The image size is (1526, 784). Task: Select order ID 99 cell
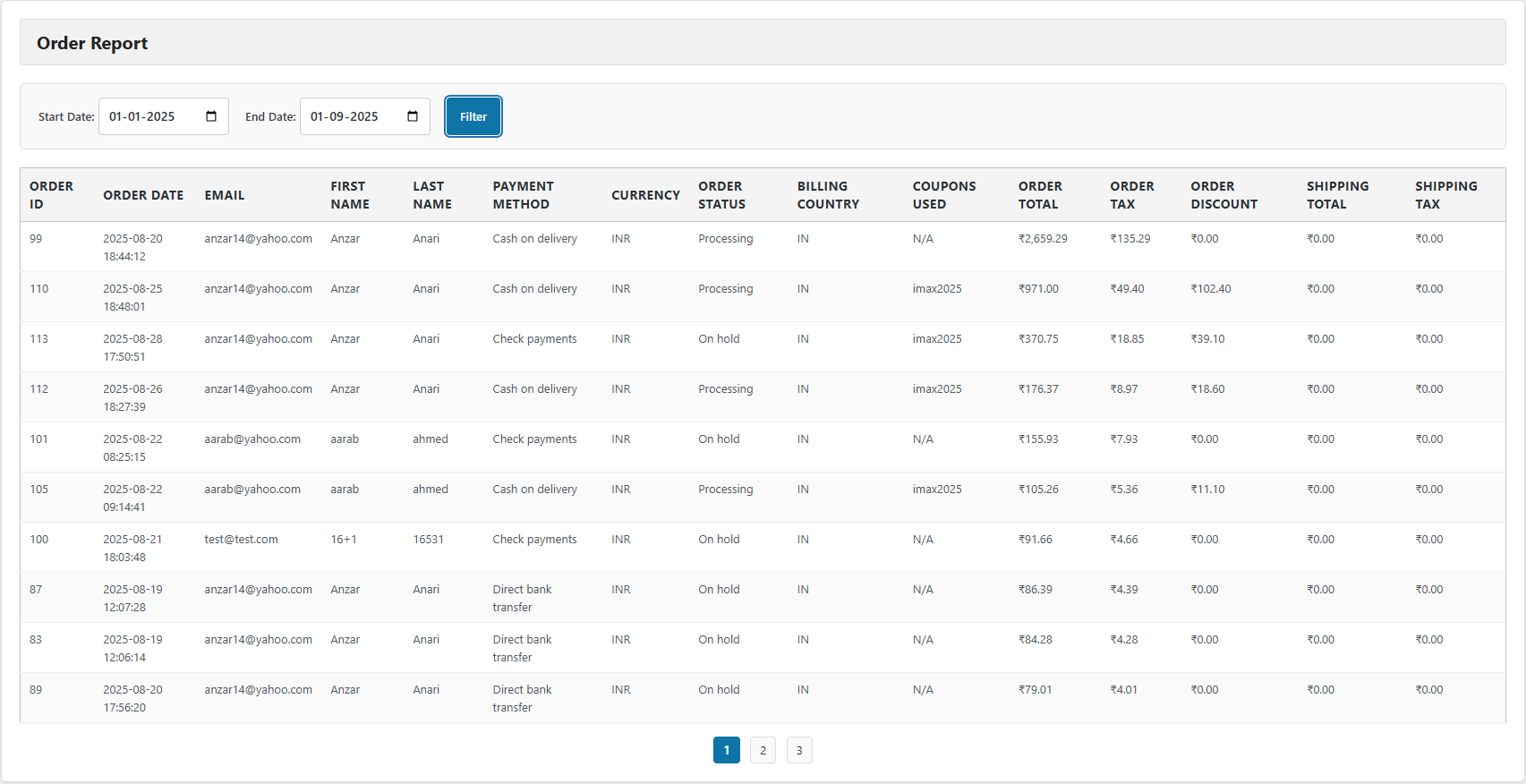pyautogui.click(x=36, y=239)
